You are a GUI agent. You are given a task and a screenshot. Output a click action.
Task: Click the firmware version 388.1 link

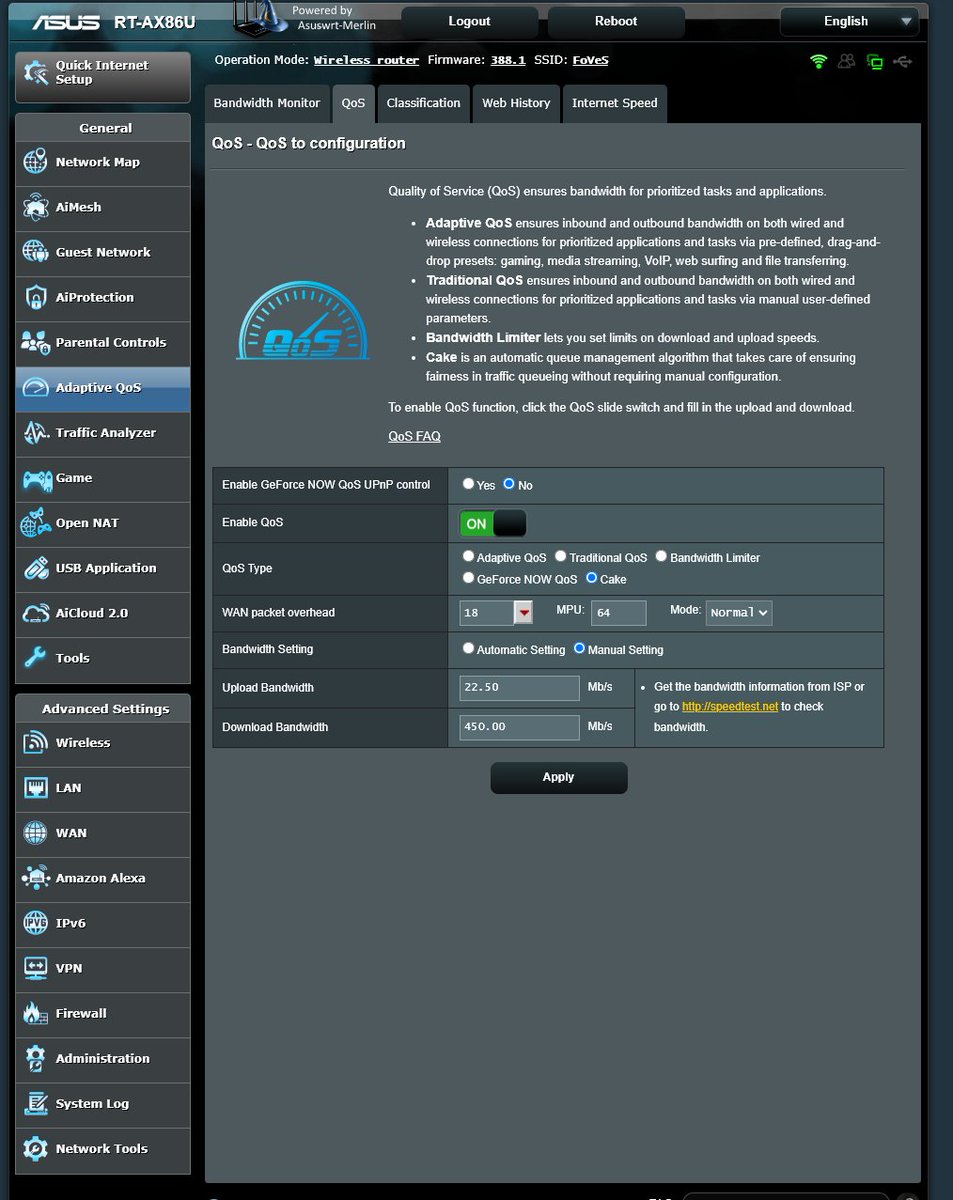click(x=508, y=60)
